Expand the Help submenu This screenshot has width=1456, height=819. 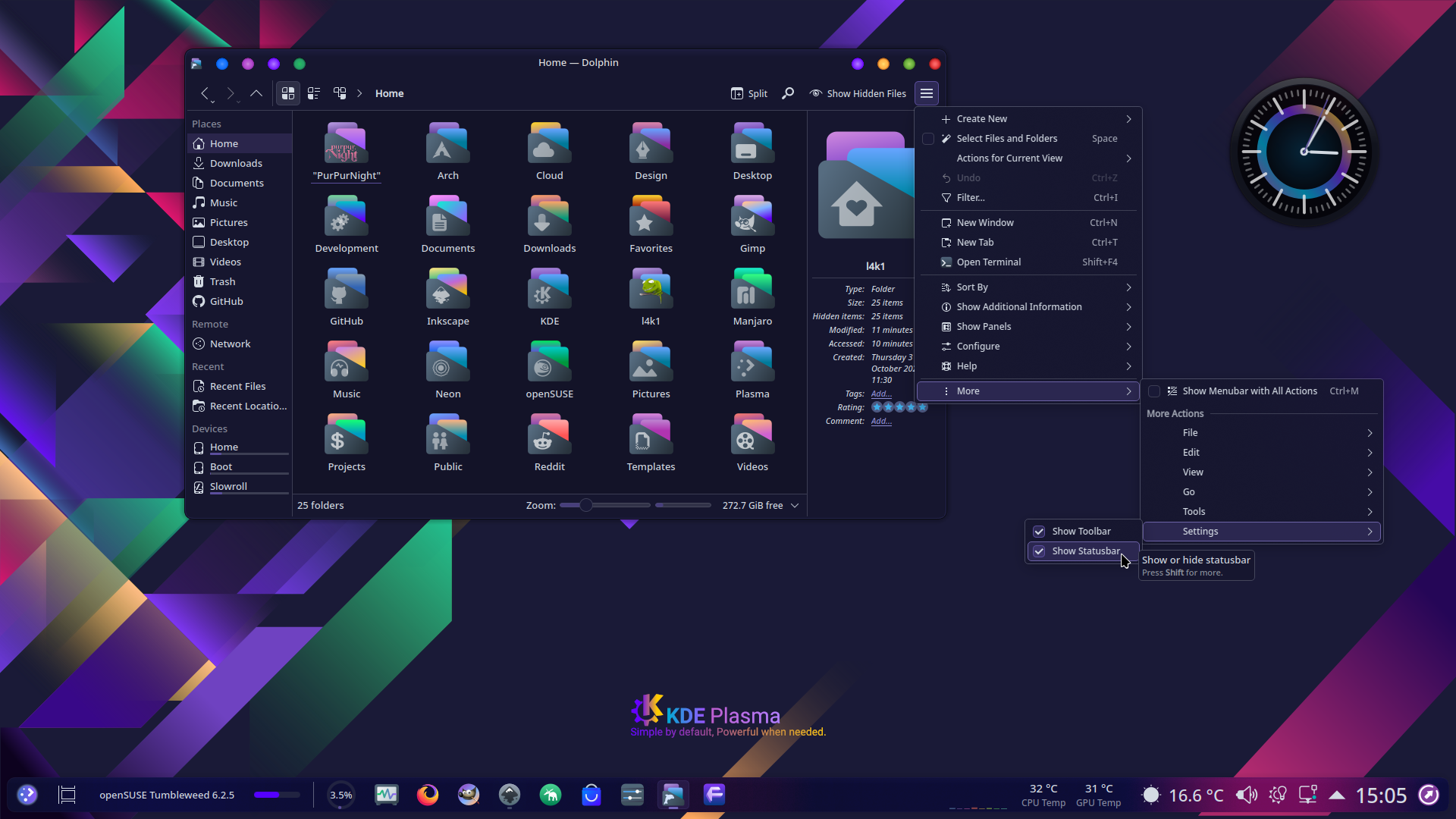tap(1030, 366)
